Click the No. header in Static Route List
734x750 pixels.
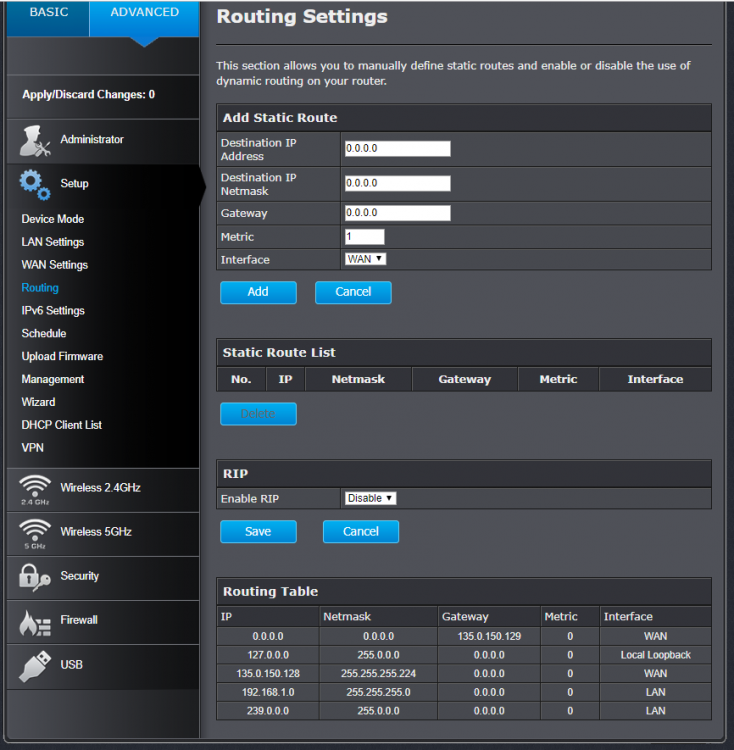pos(241,380)
